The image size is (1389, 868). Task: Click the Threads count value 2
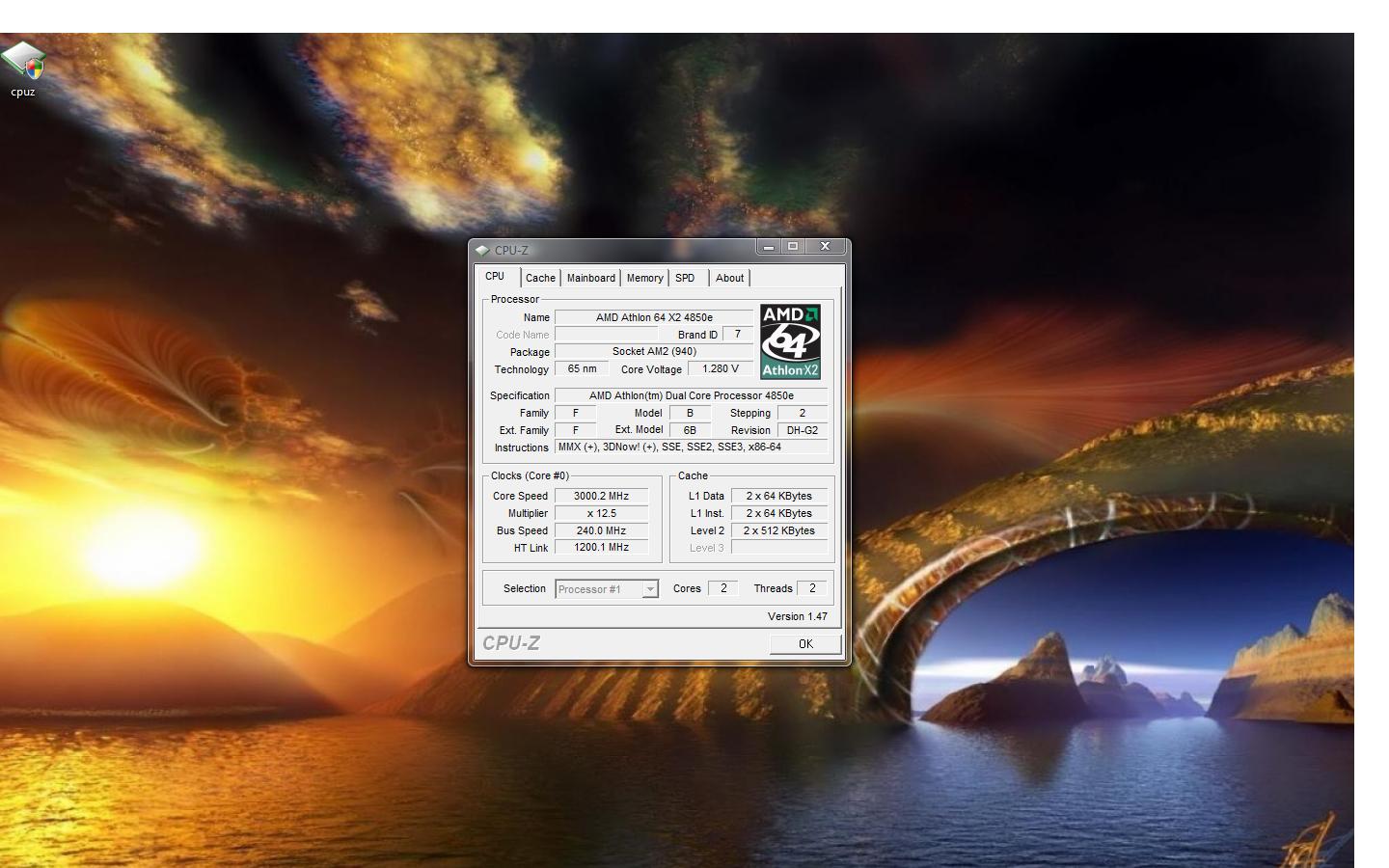(x=812, y=588)
